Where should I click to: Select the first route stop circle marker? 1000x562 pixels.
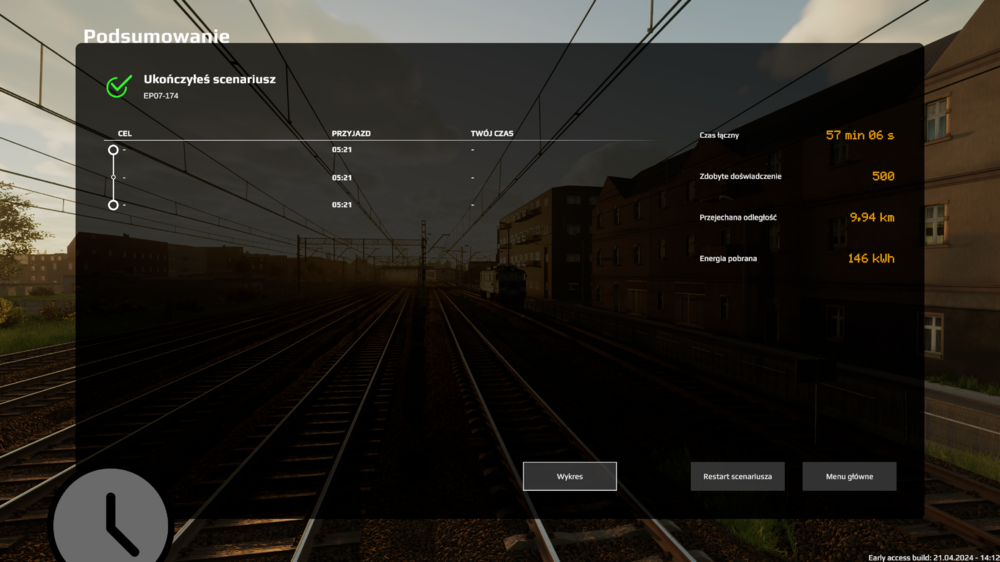point(113,150)
